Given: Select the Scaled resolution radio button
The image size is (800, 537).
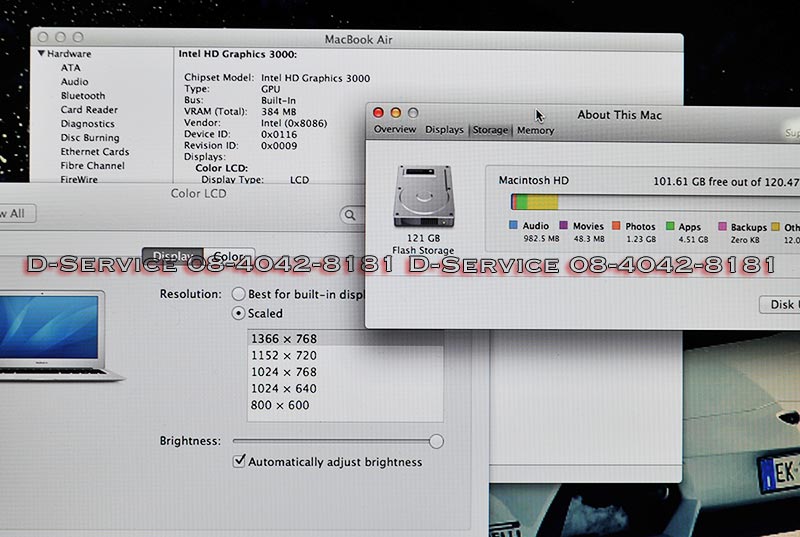Looking at the screenshot, I should point(238,313).
